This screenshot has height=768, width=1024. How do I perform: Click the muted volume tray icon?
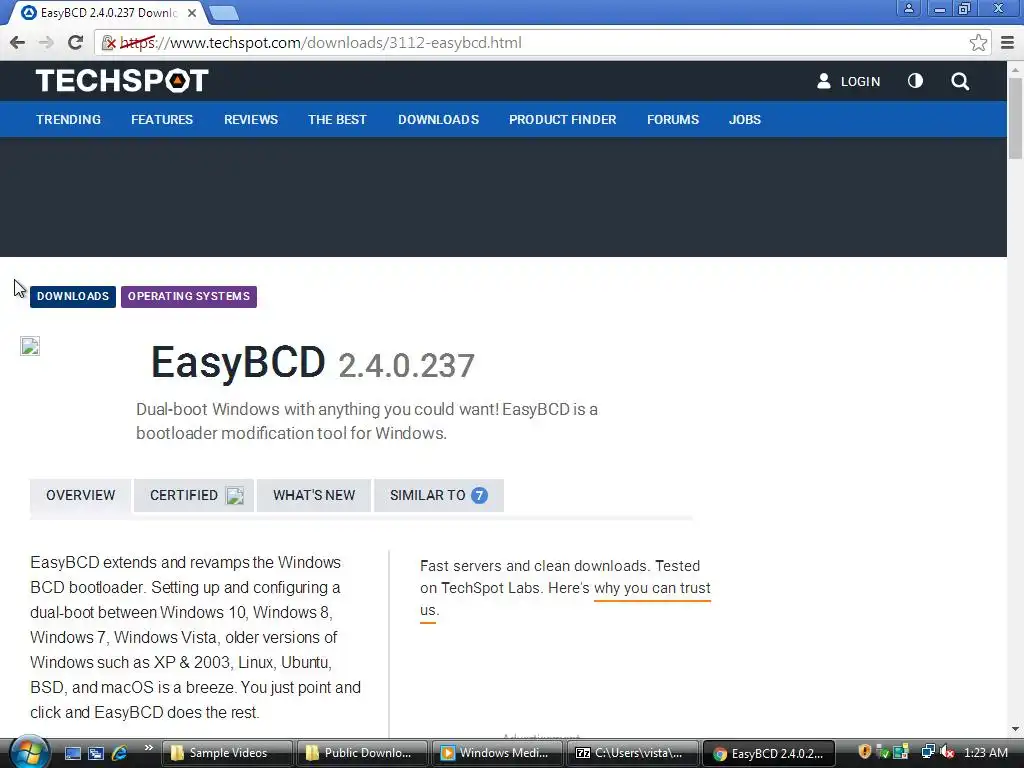click(x=947, y=752)
